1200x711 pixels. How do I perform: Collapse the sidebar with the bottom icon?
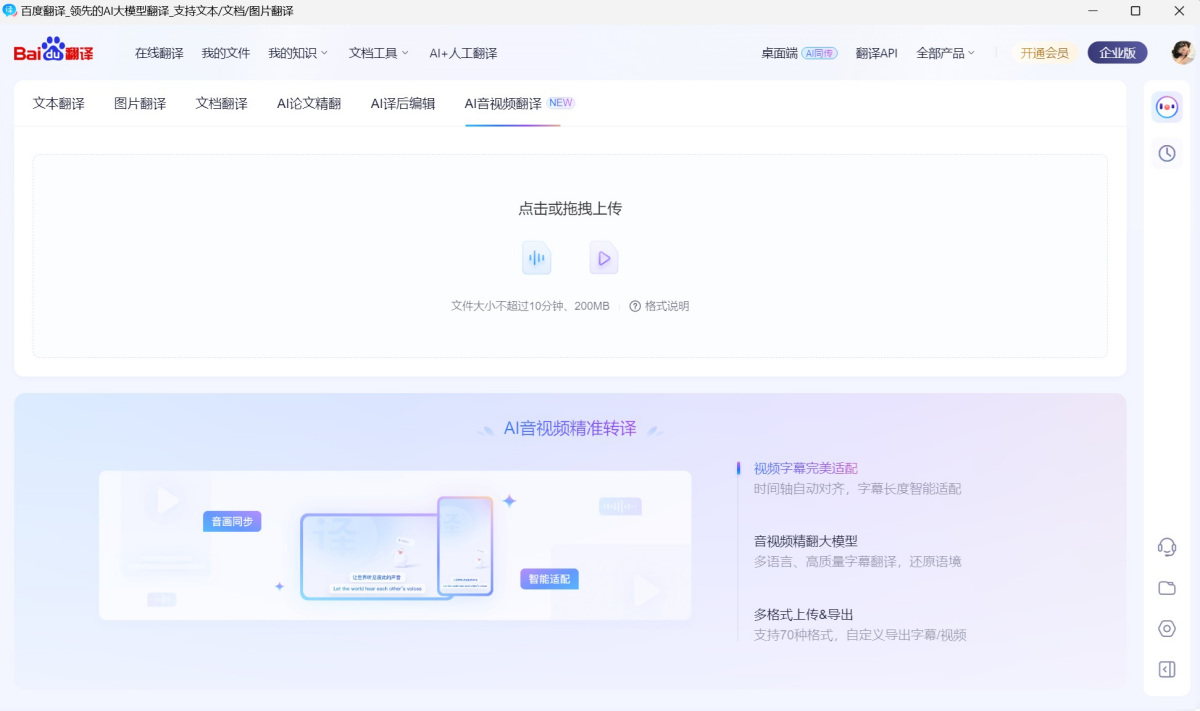pos(1166,668)
